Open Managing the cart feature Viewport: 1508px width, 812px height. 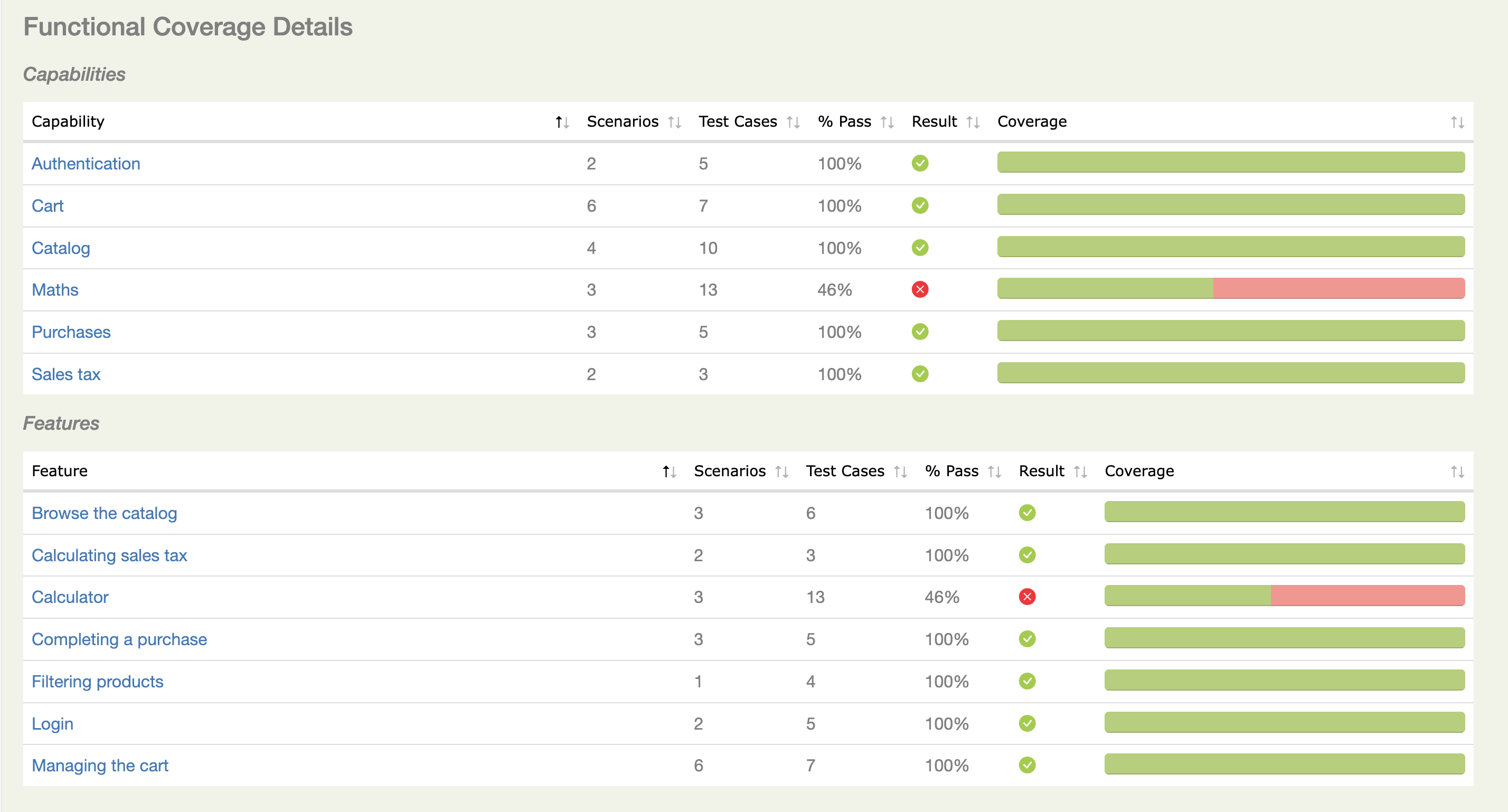pyautogui.click(x=100, y=766)
